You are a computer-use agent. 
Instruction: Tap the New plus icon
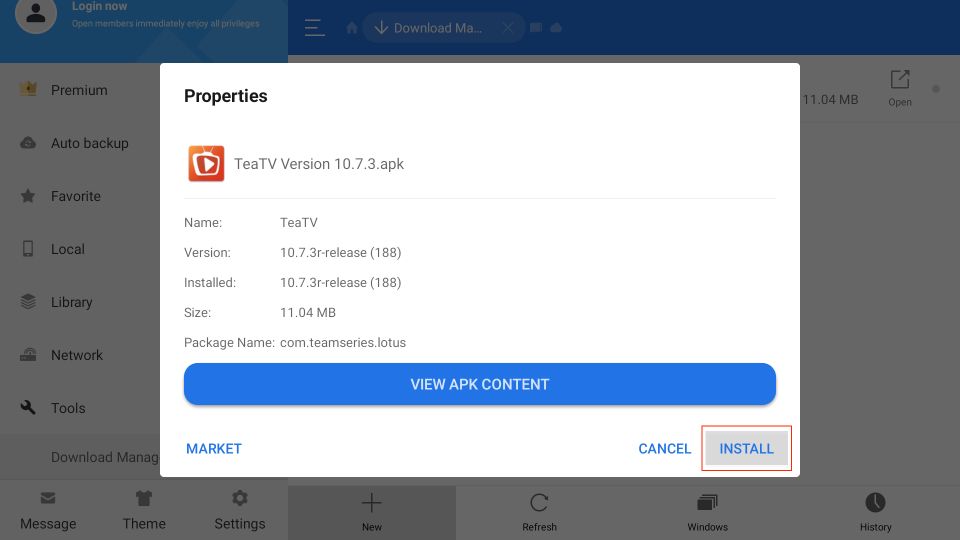coord(372,503)
